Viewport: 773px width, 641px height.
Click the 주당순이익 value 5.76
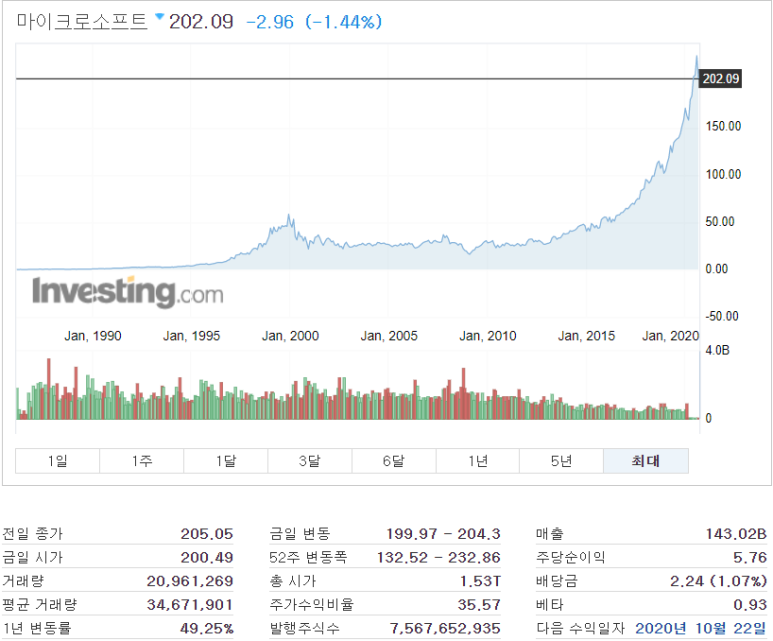[x=750, y=557]
